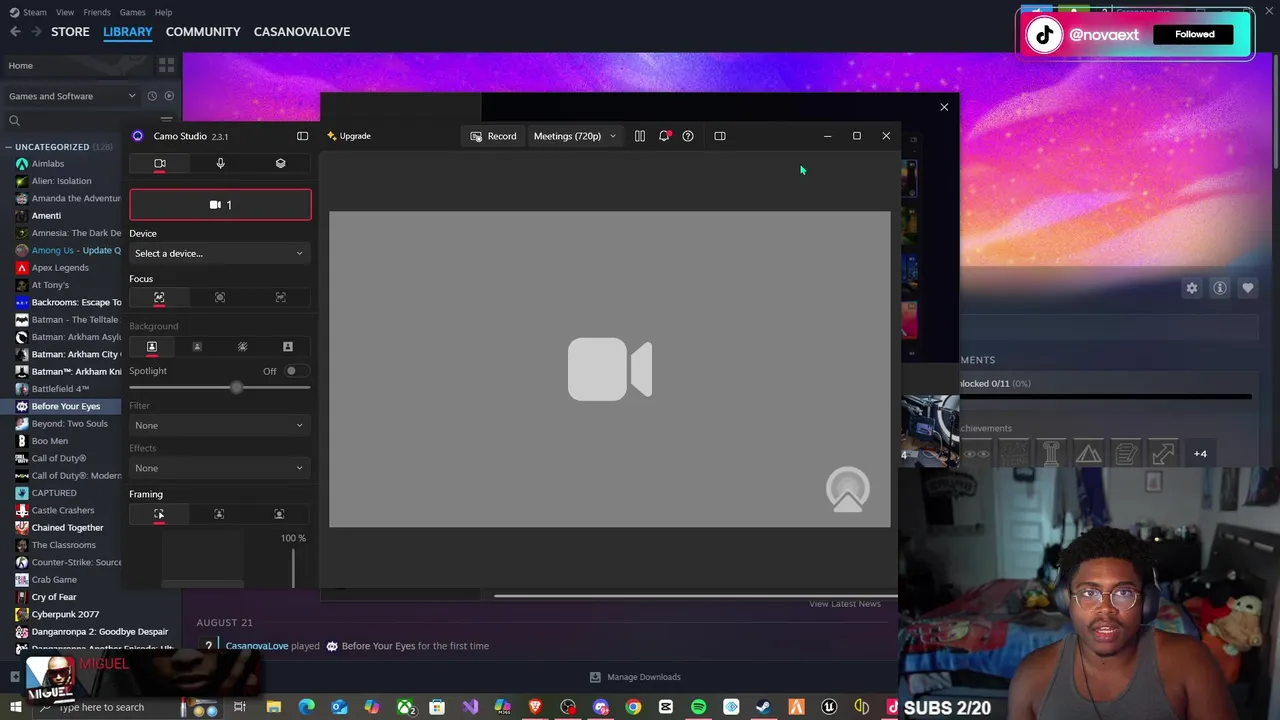Select scene number 1 camera button
The height and width of the screenshot is (720, 1280).
tap(220, 205)
